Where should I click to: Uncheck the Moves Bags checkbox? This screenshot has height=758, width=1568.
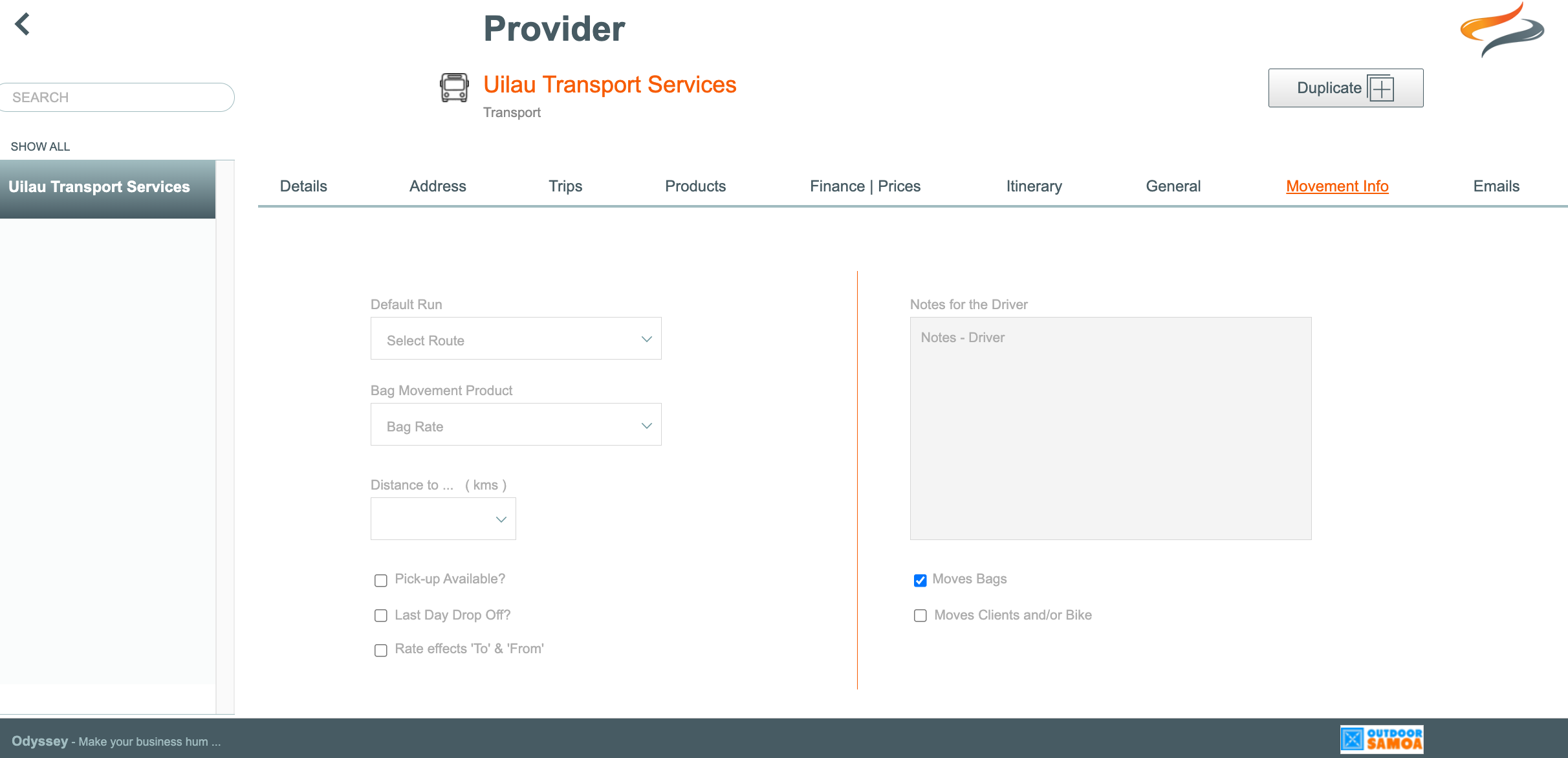coord(920,580)
